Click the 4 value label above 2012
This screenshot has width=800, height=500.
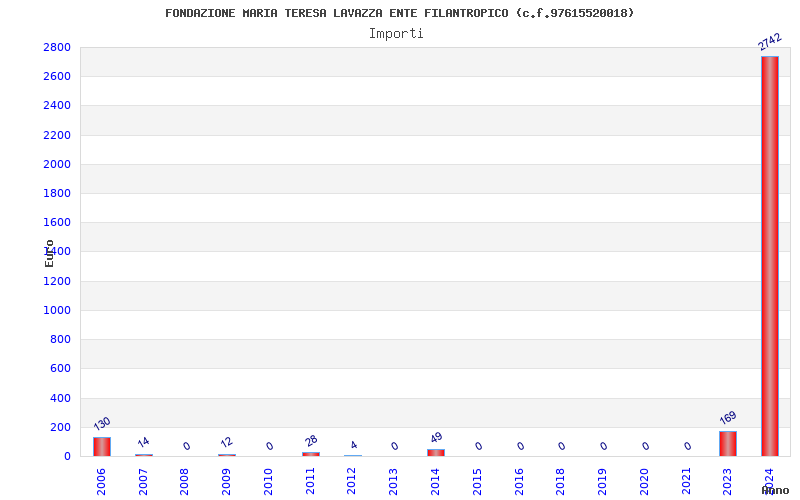[x=353, y=445]
